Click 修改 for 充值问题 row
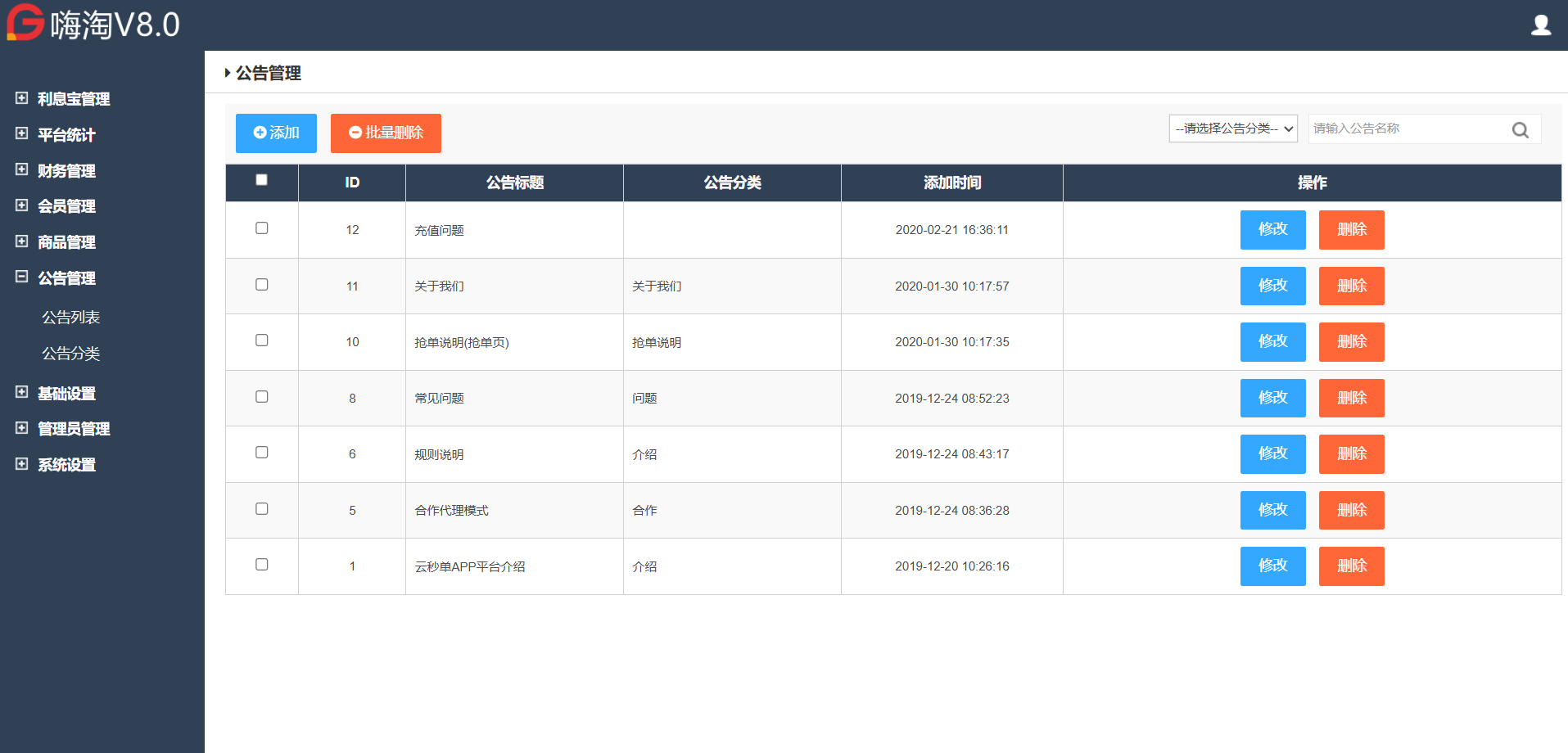 coord(1273,230)
